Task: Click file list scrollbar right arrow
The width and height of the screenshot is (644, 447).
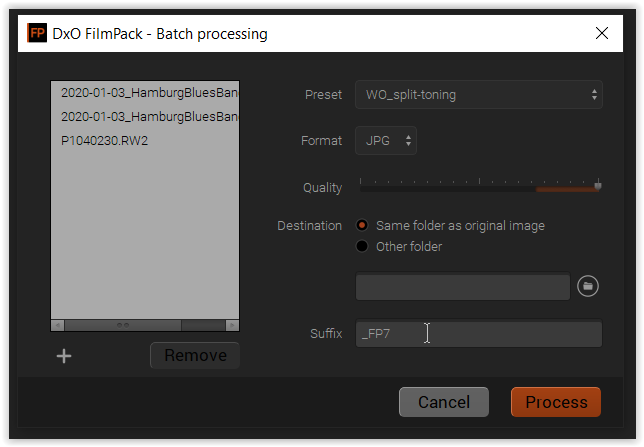Action: point(232,325)
